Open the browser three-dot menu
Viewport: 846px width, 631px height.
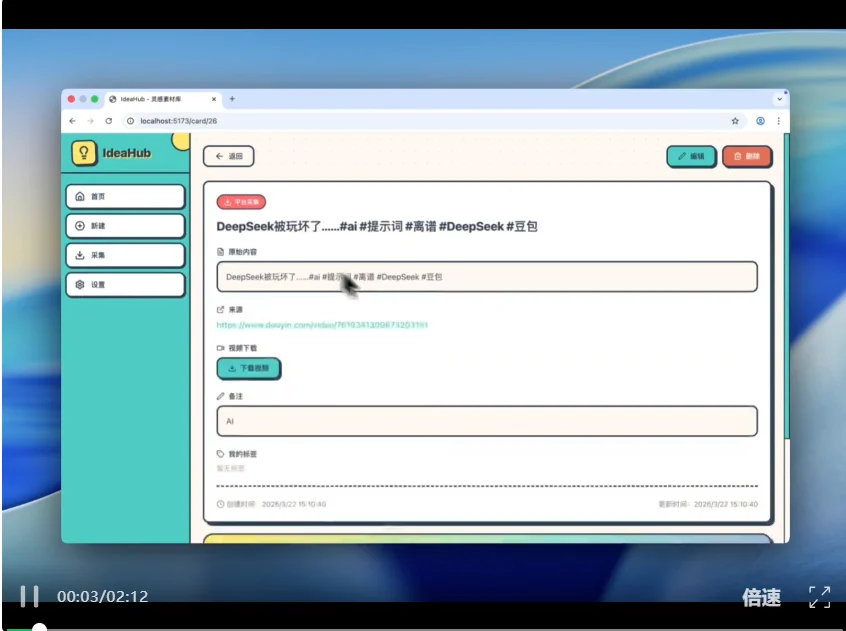(x=778, y=121)
